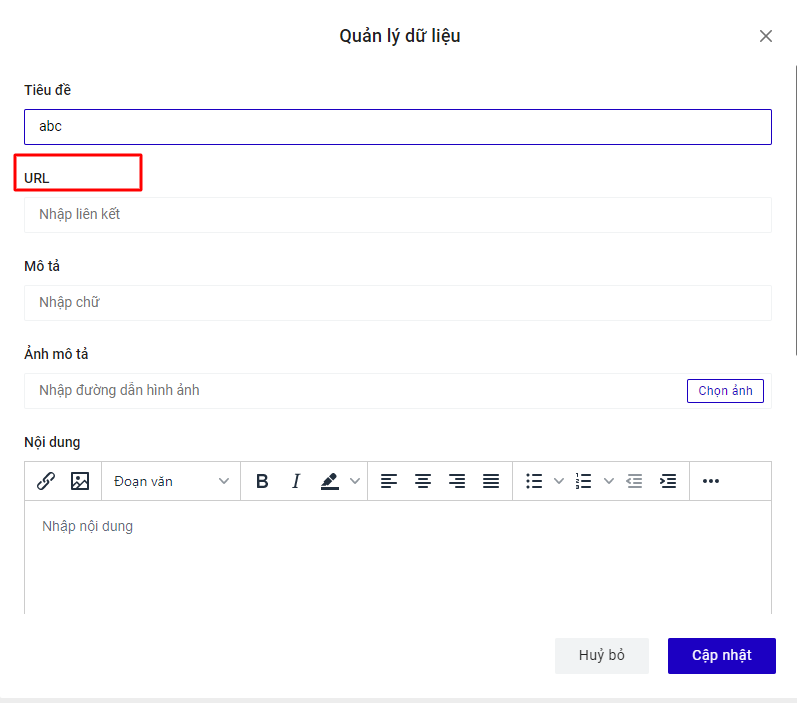This screenshot has height=703, width=797.
Task: Expand the bulleted list style arrow
Action: [559, 481]
